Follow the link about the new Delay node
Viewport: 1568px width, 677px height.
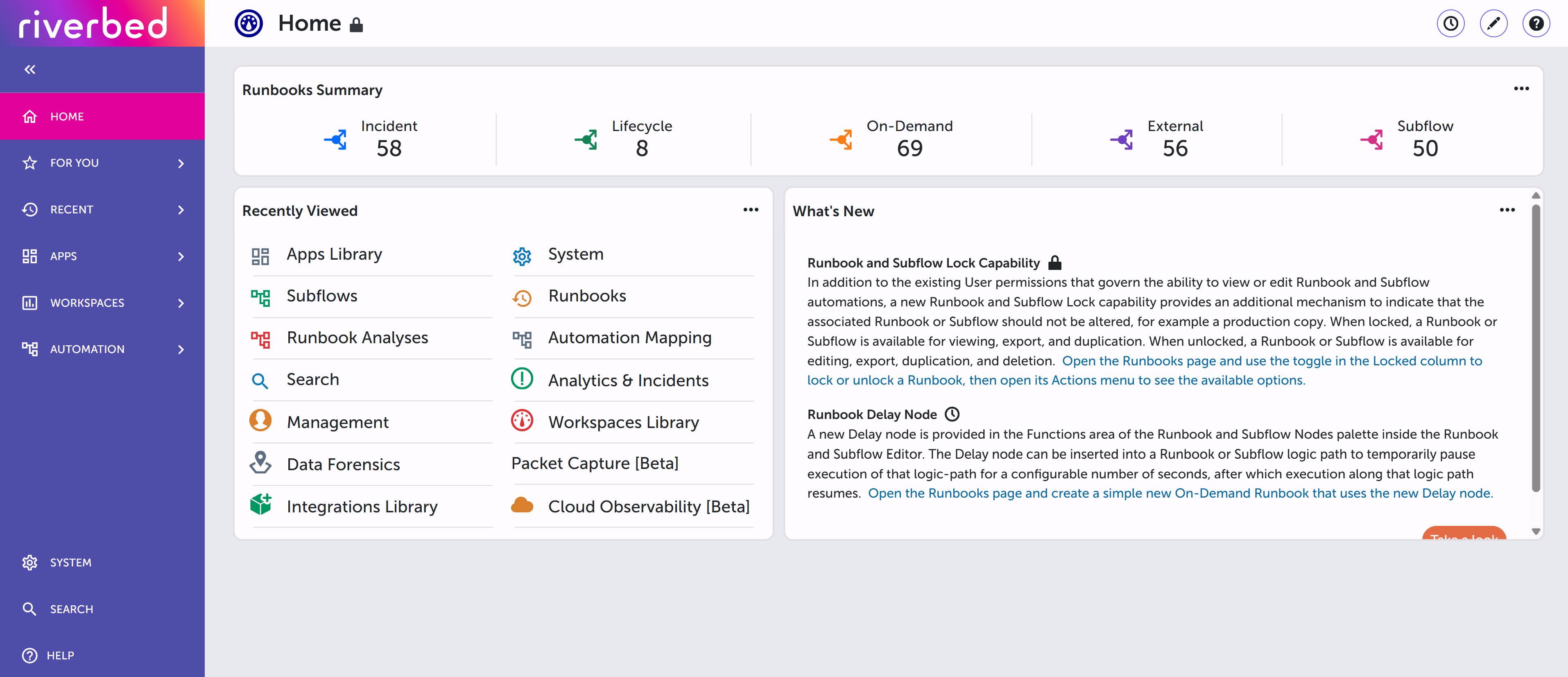tap(1180, 493)
